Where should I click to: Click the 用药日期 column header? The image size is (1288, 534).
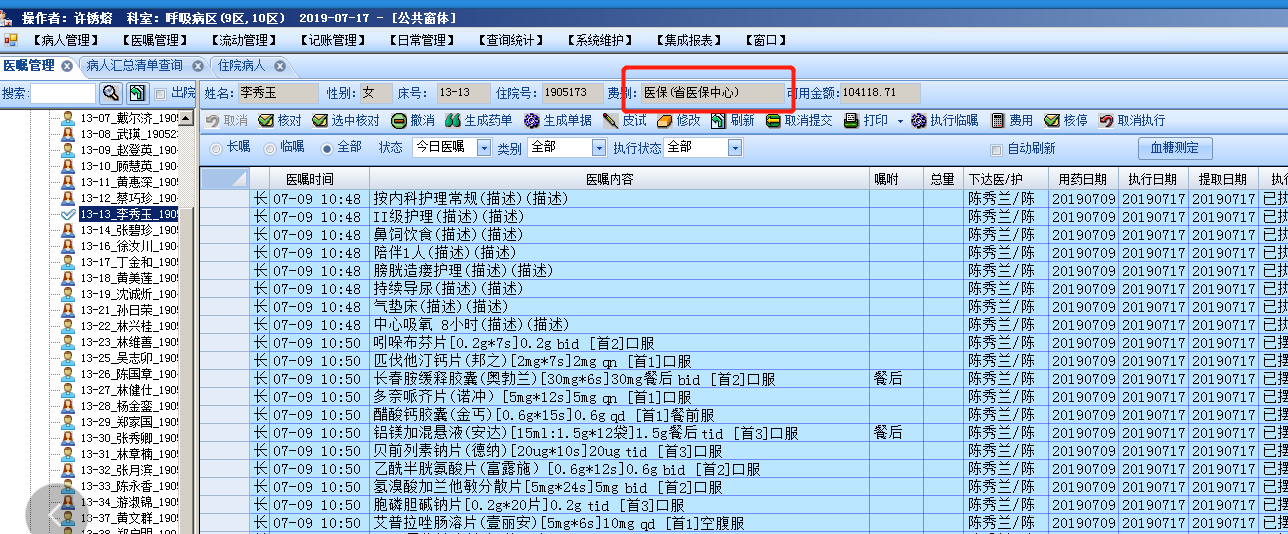point(1082,179)
